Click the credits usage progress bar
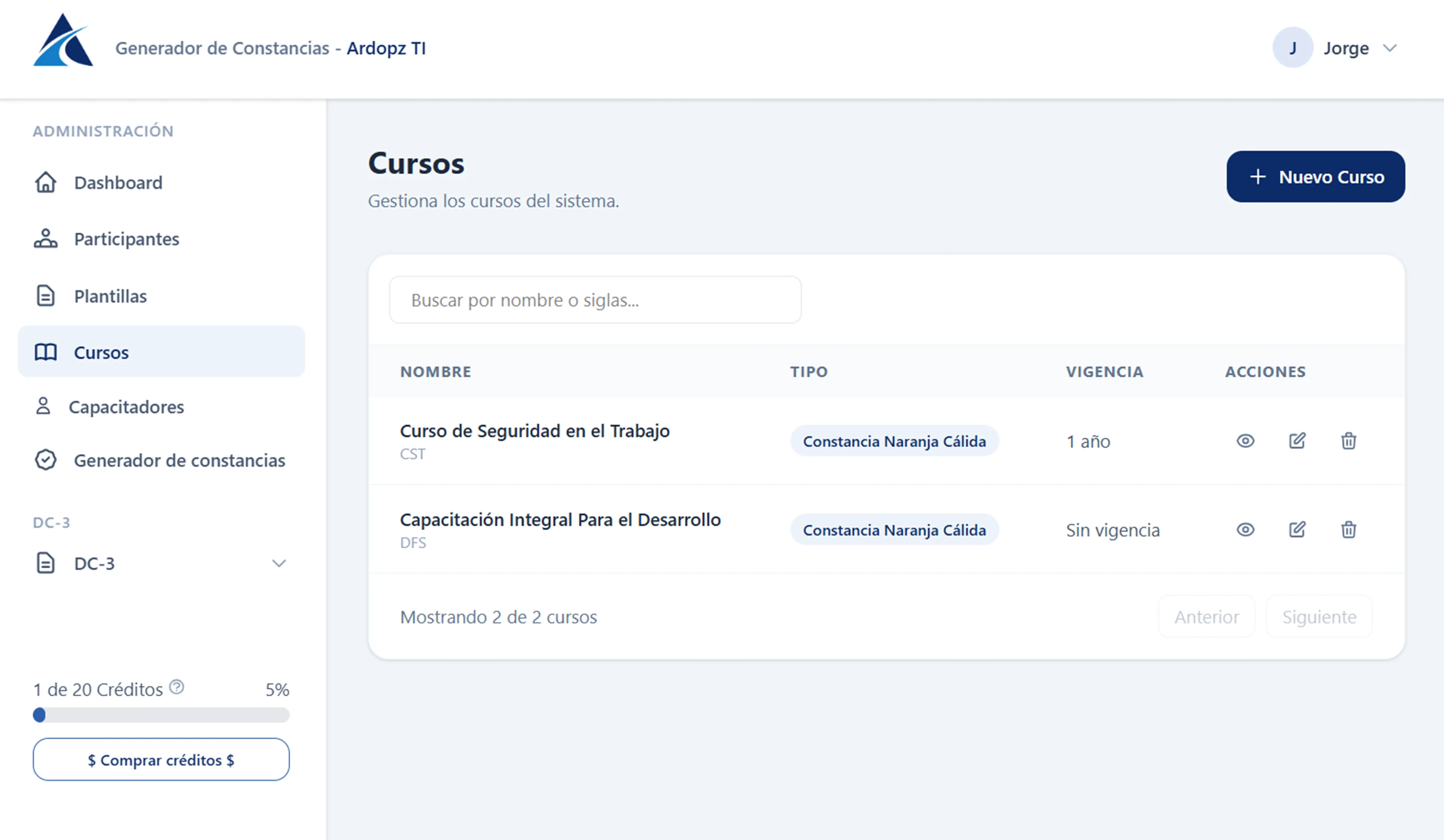The image size is (1444, 840). click(x=161, y=715)
